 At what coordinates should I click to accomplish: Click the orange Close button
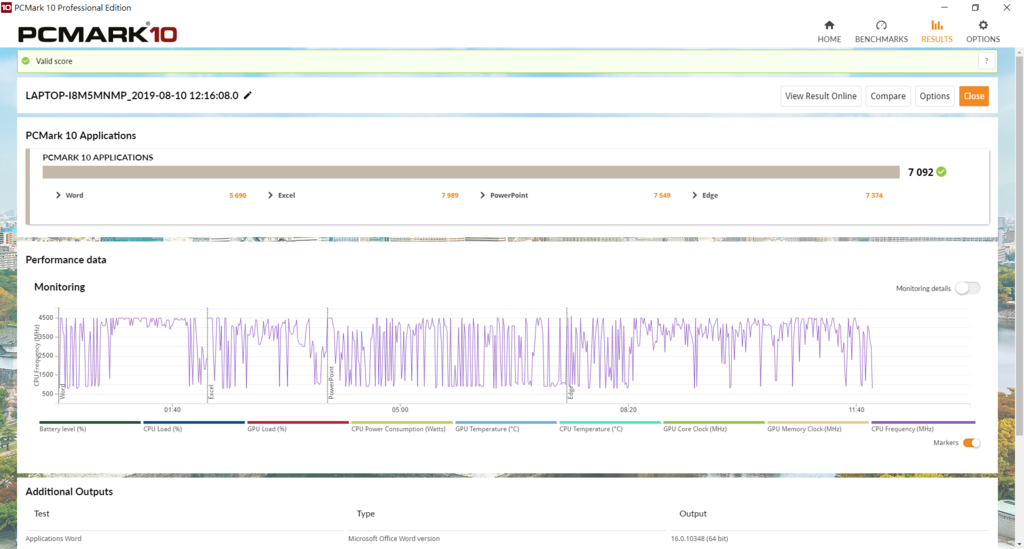[x=973, y=96]
